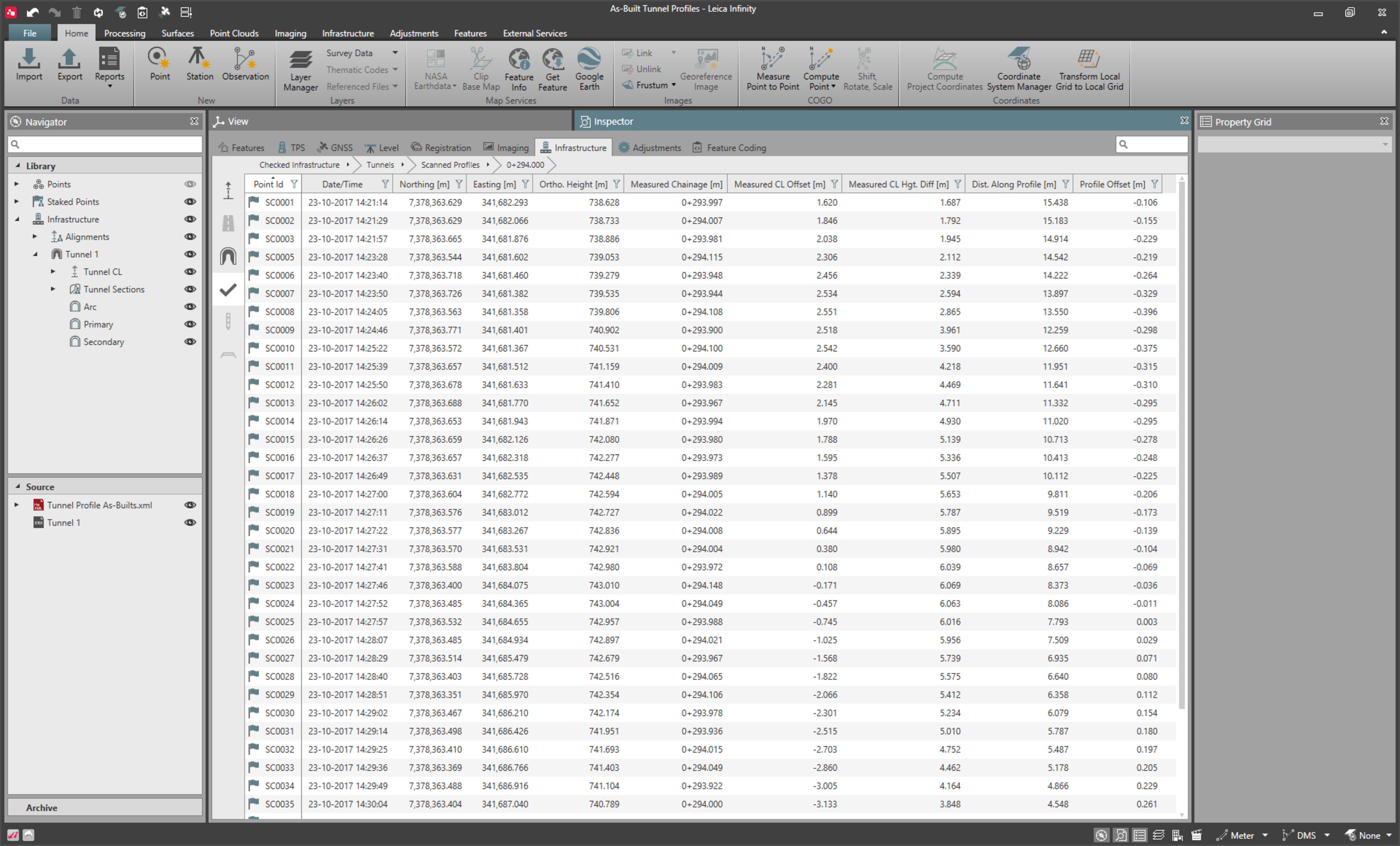Filter the Ortho. Height column
This screenshot has width=1400, height=846.
point(616,184)
